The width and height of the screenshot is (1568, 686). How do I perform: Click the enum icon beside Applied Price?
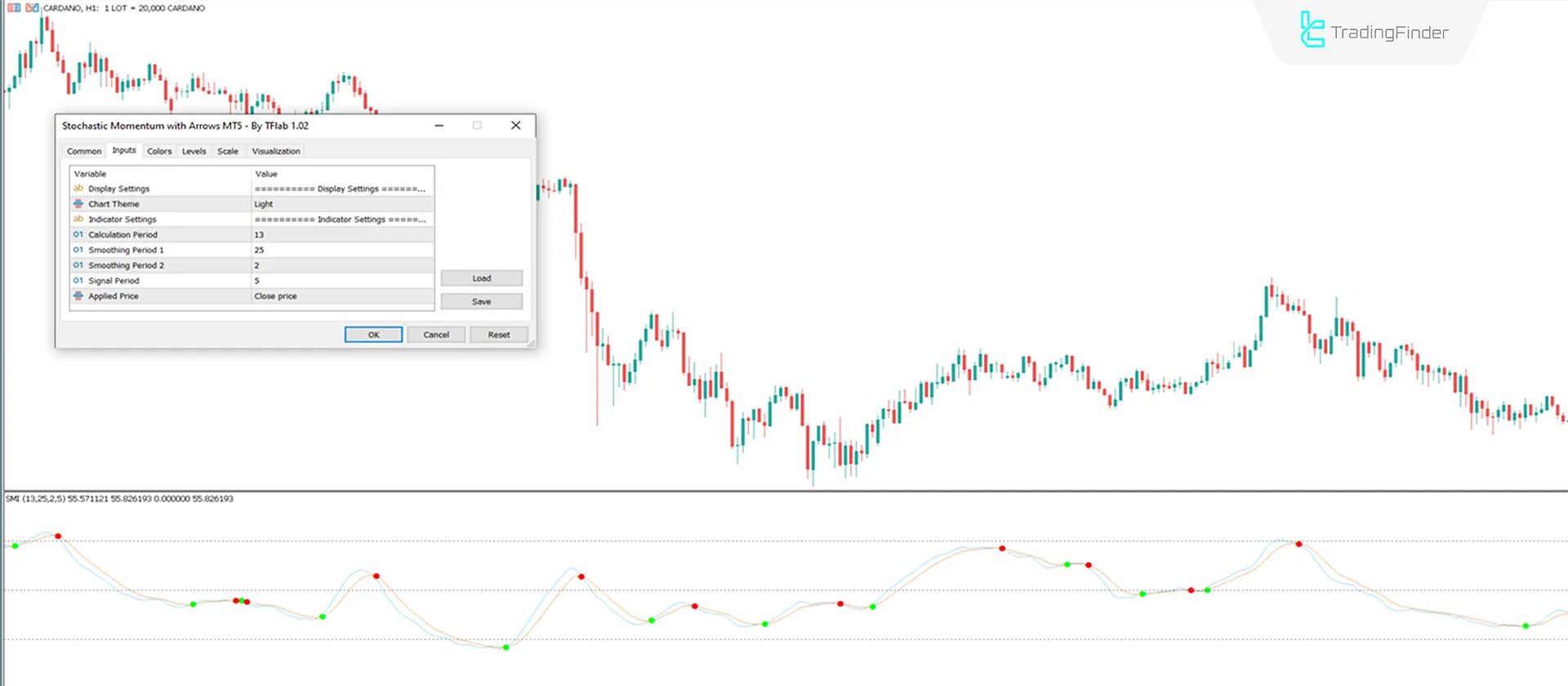(x=78, y=296)
